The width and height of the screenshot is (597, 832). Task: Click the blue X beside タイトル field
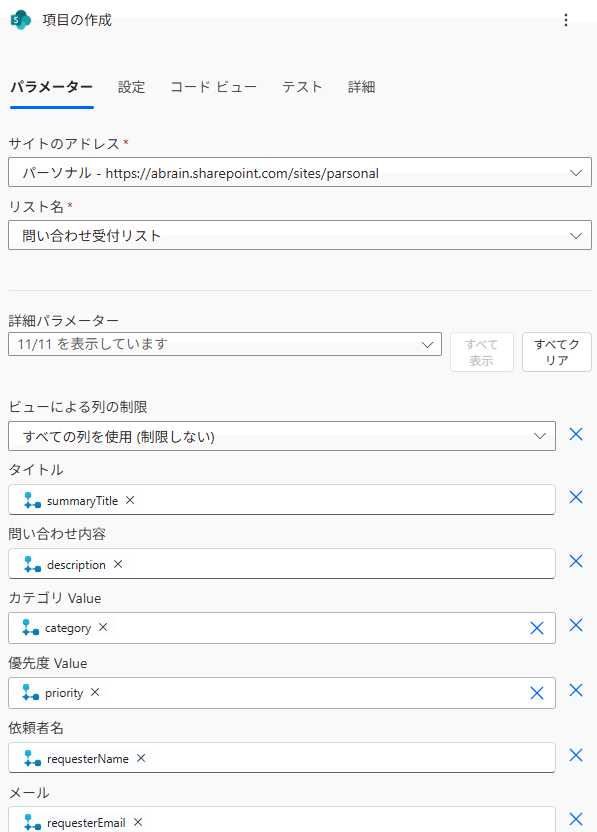coord(576,497)
